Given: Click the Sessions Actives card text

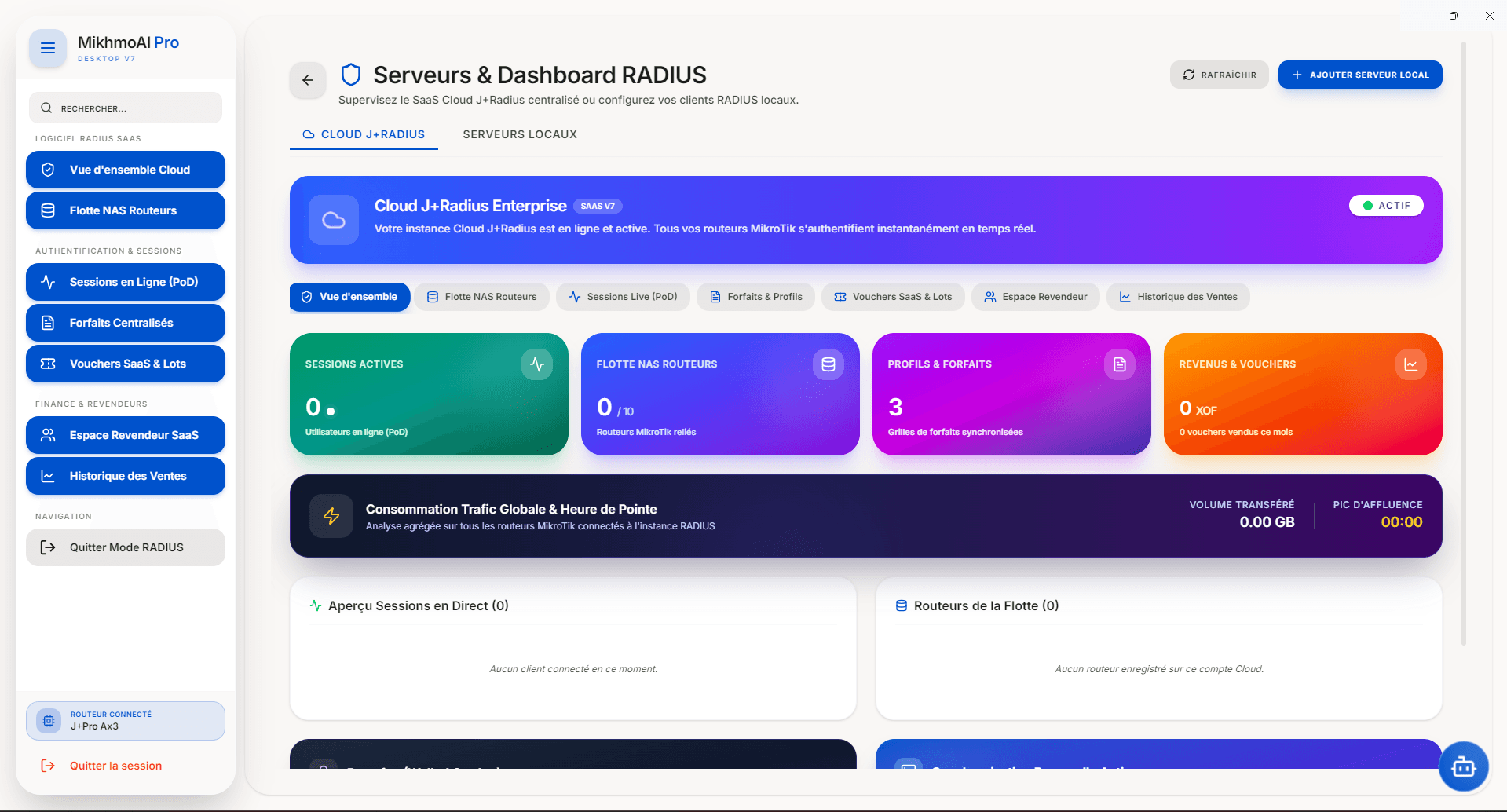Looking at the screenshot, I should pyautogui.click(x=354, y=364).
